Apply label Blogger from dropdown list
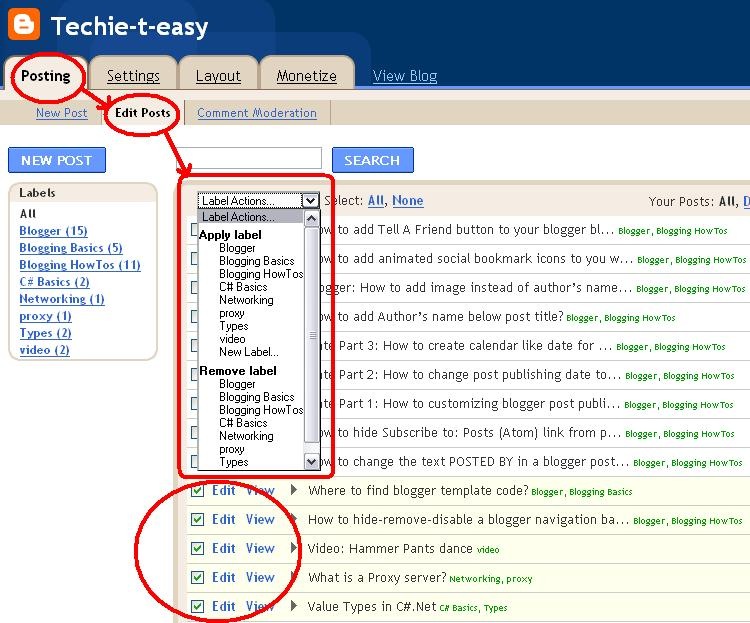 (237, 248)
